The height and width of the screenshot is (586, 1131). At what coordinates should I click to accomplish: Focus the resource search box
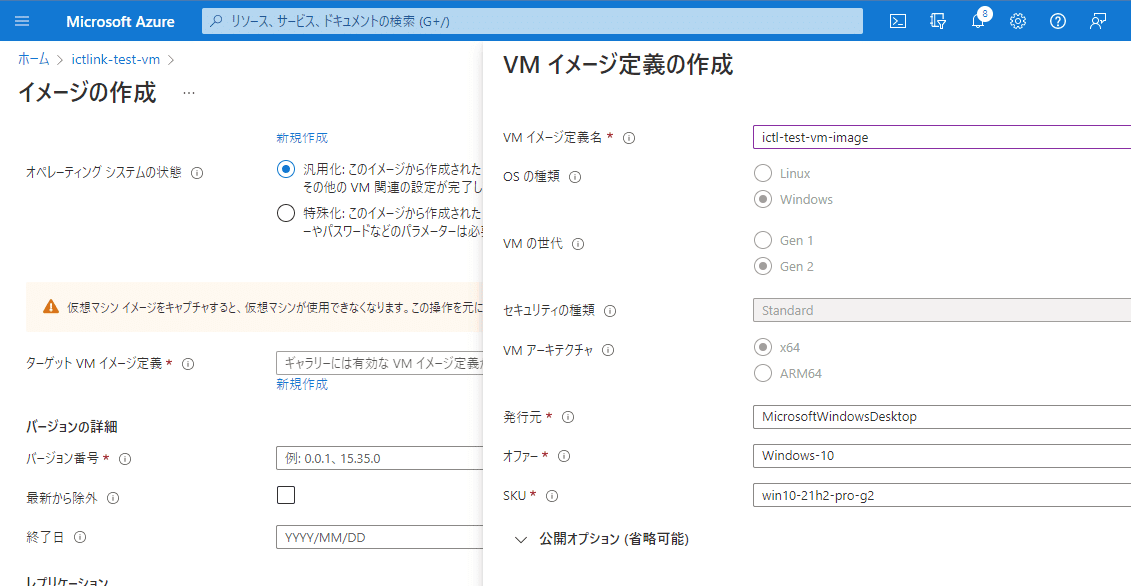pyautogui.click(x=532, y=21)
